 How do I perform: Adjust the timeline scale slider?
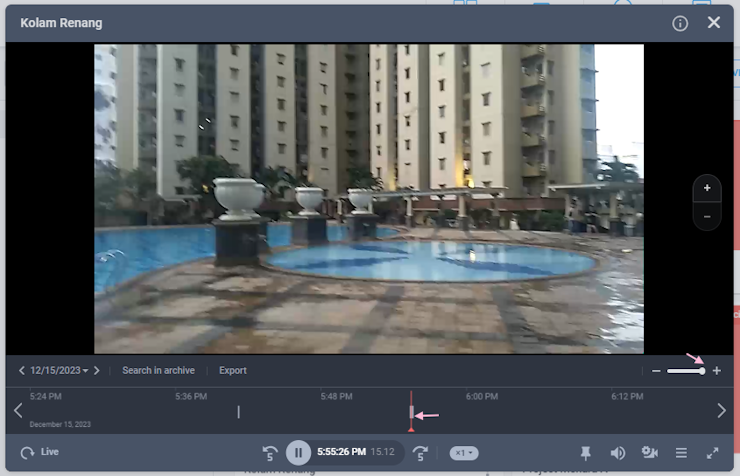[686, 371]
